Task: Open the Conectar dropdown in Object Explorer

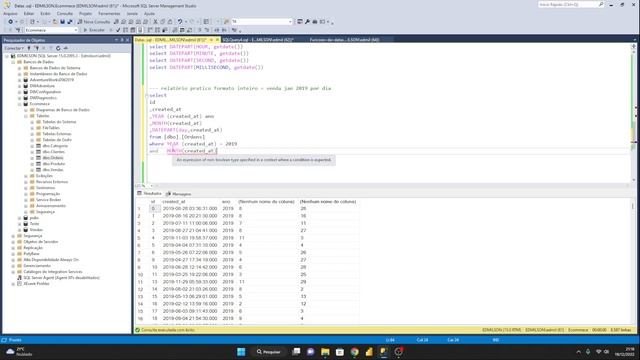Action: [14, 48]
